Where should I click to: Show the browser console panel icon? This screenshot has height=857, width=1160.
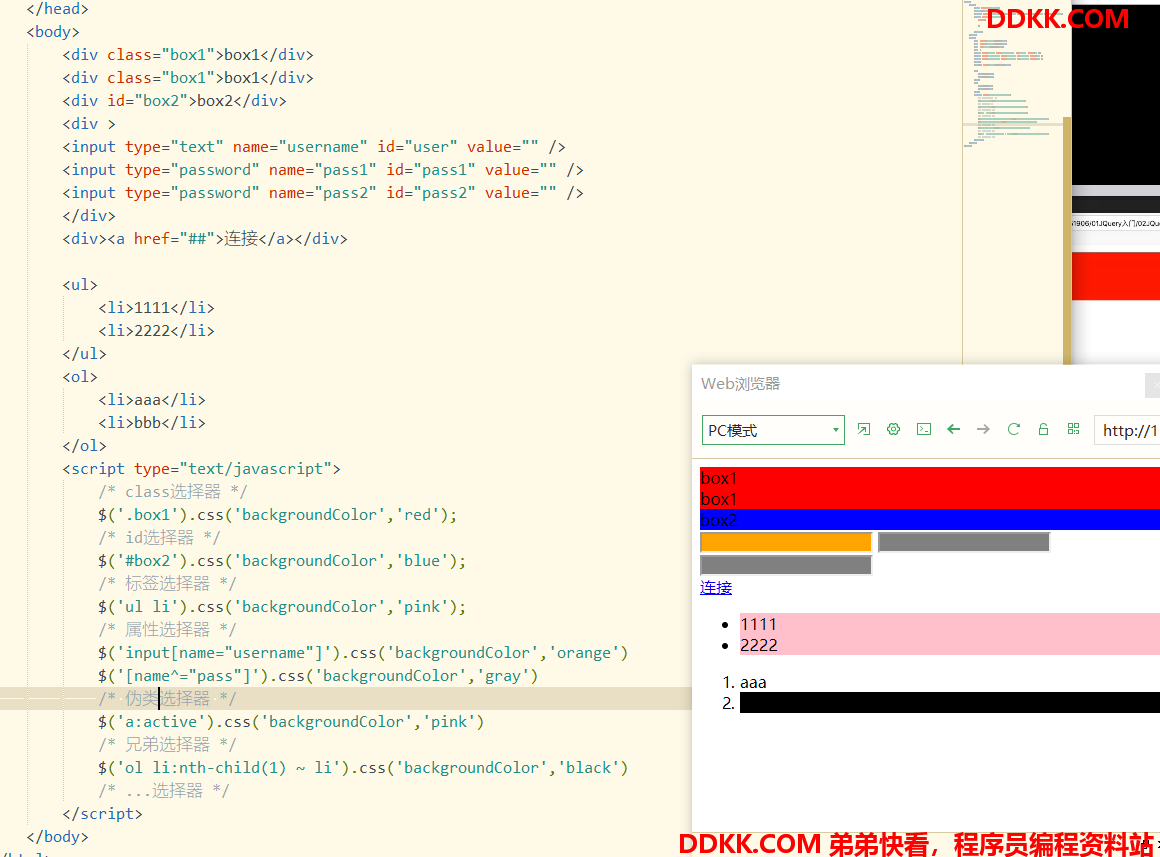pyautogui.click(x=924, y=429)
